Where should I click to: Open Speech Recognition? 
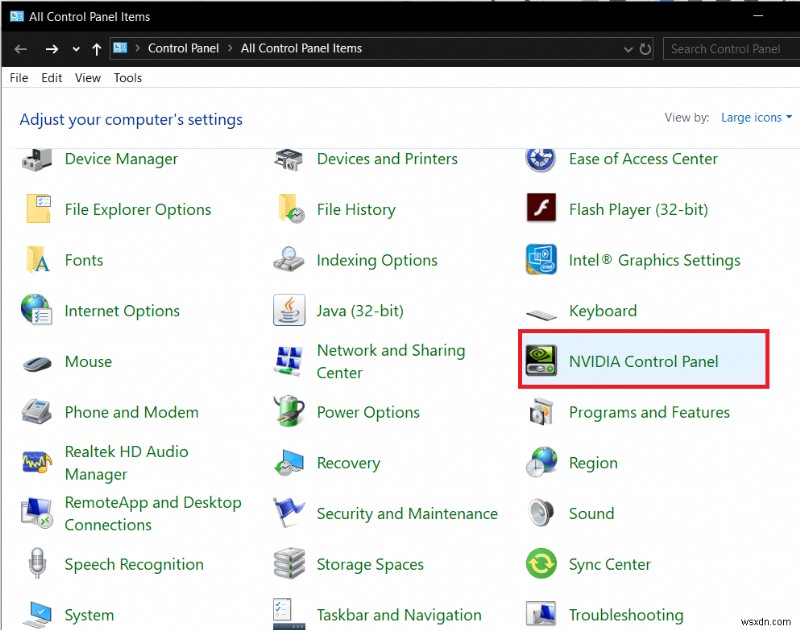[134, 564]
